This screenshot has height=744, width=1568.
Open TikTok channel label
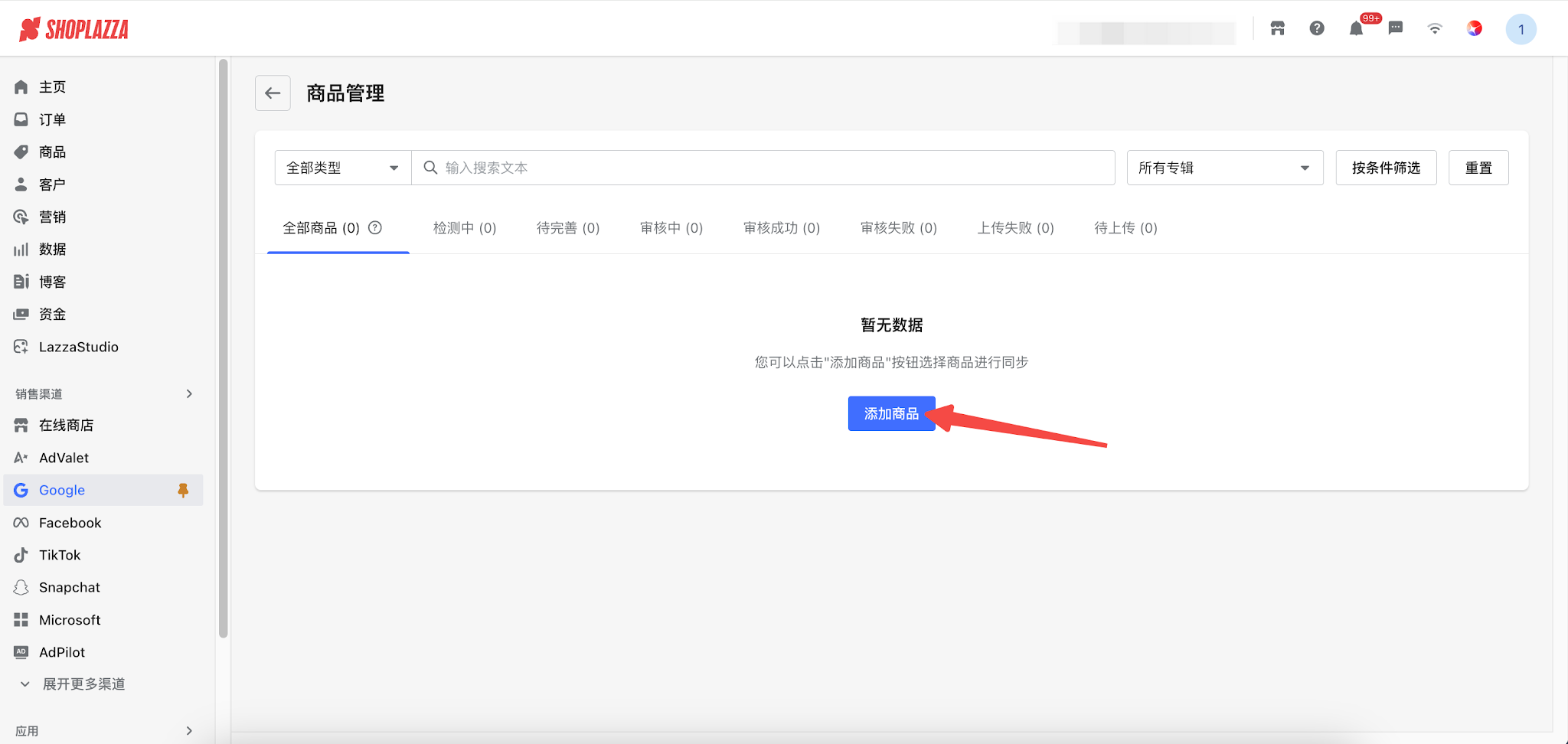tap(60, 555)
